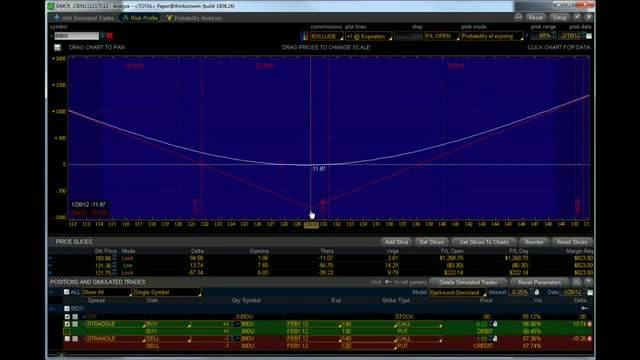Click the wrench icon on the BIDU group row
The height and width of the screenshot is (360, 640).
(584, 309)
